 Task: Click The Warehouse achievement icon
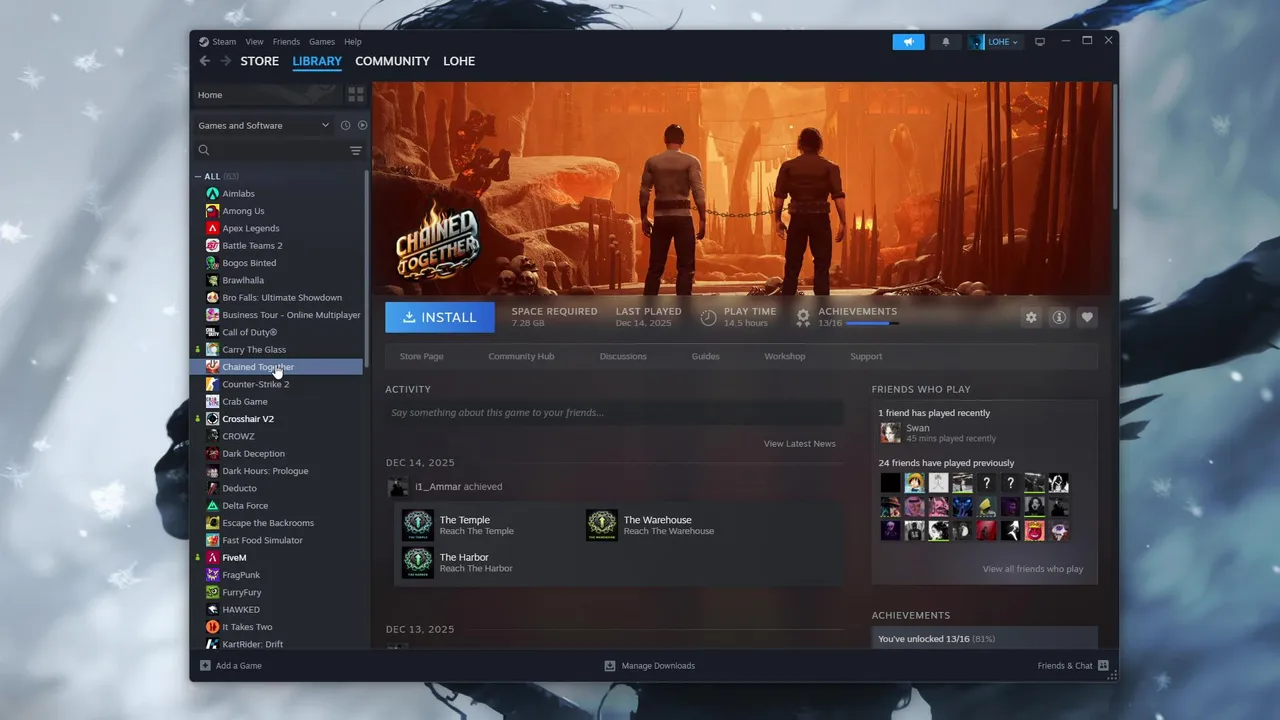tap(602, 525)
